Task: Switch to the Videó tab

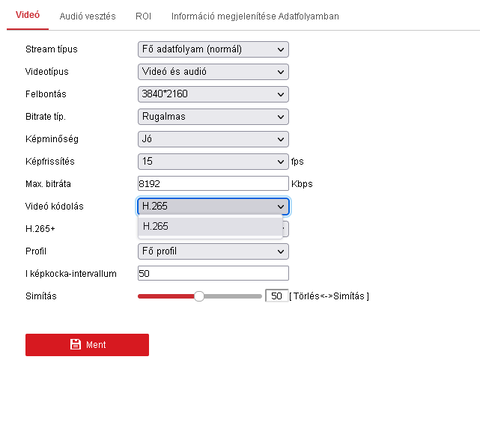Action: click(28, 15)
